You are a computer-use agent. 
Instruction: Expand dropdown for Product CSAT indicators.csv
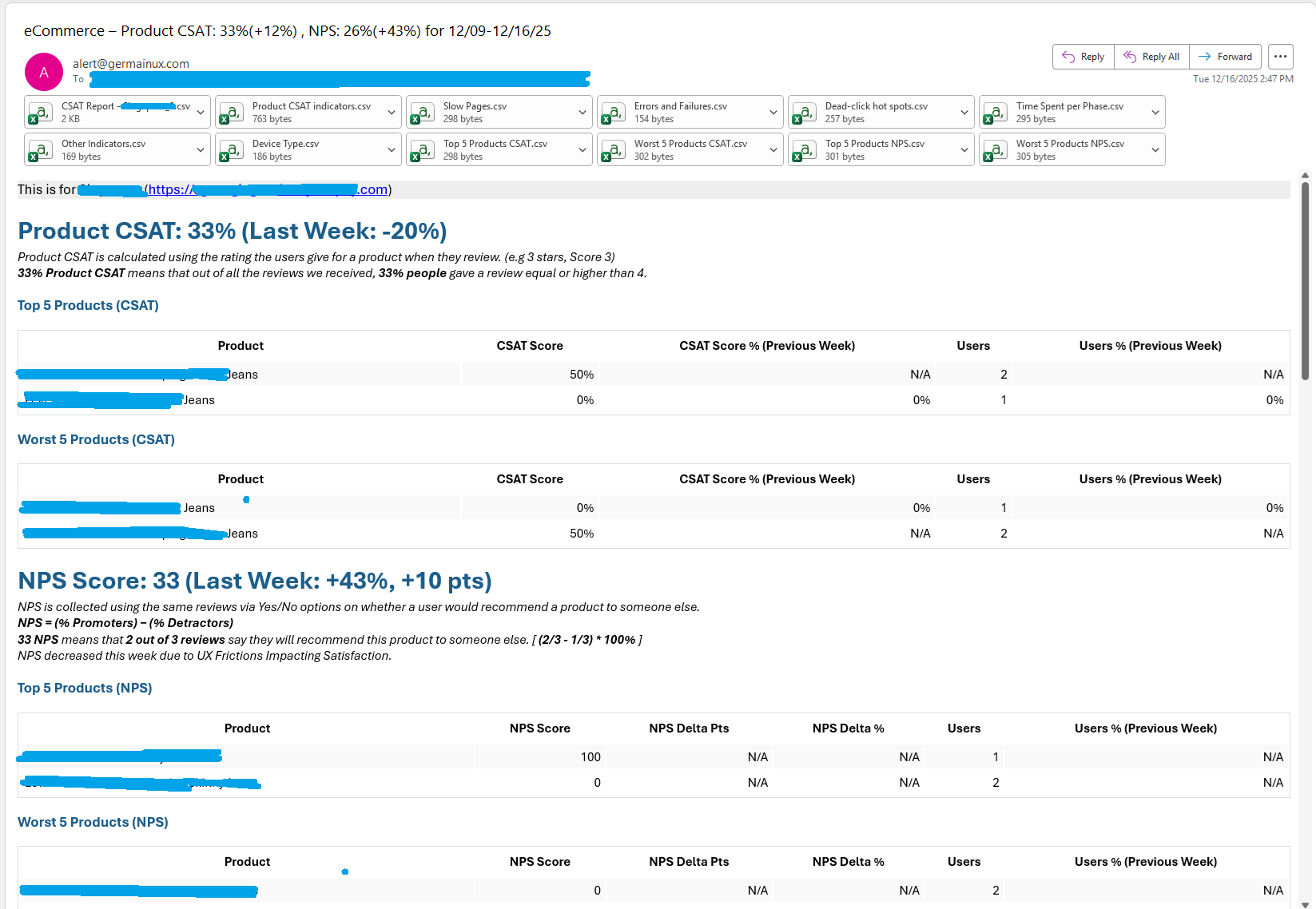pos(392,113)
